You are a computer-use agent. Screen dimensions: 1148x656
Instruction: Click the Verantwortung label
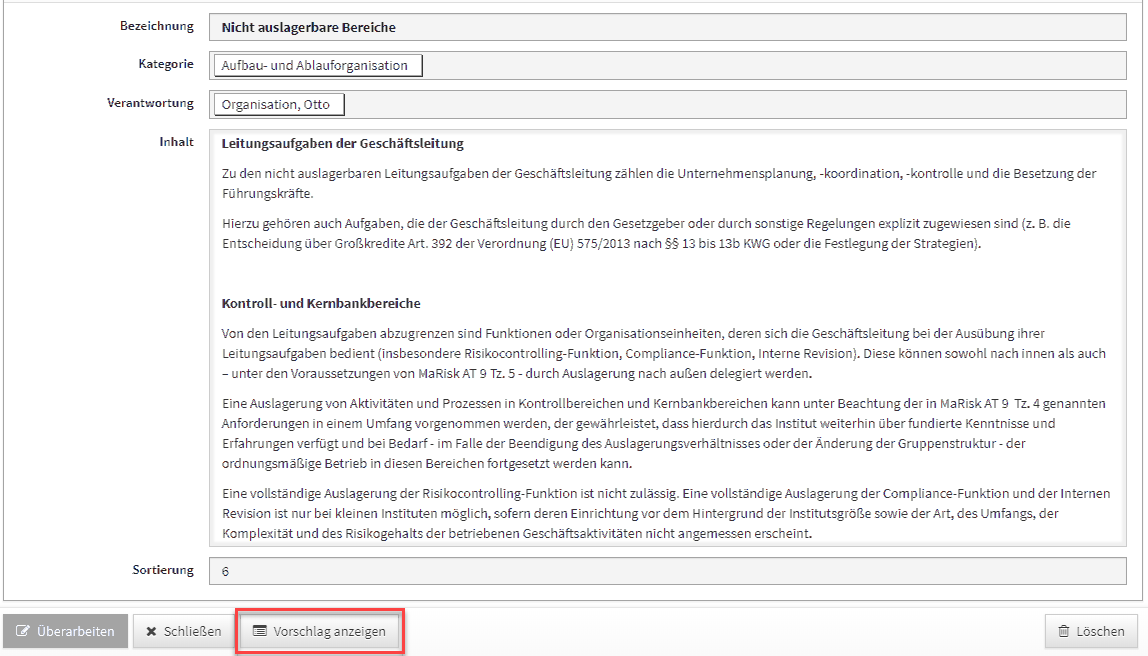150,102
